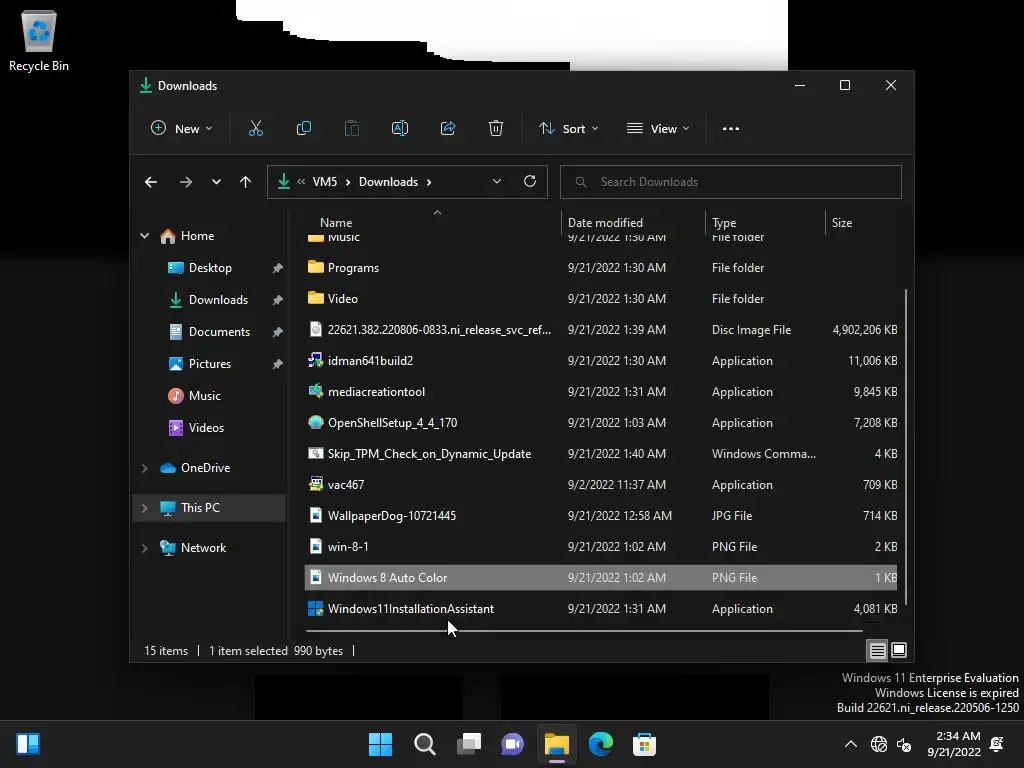Click the muted volume icon in system tray
The image size is (1024, 768).
click(904, 744)
